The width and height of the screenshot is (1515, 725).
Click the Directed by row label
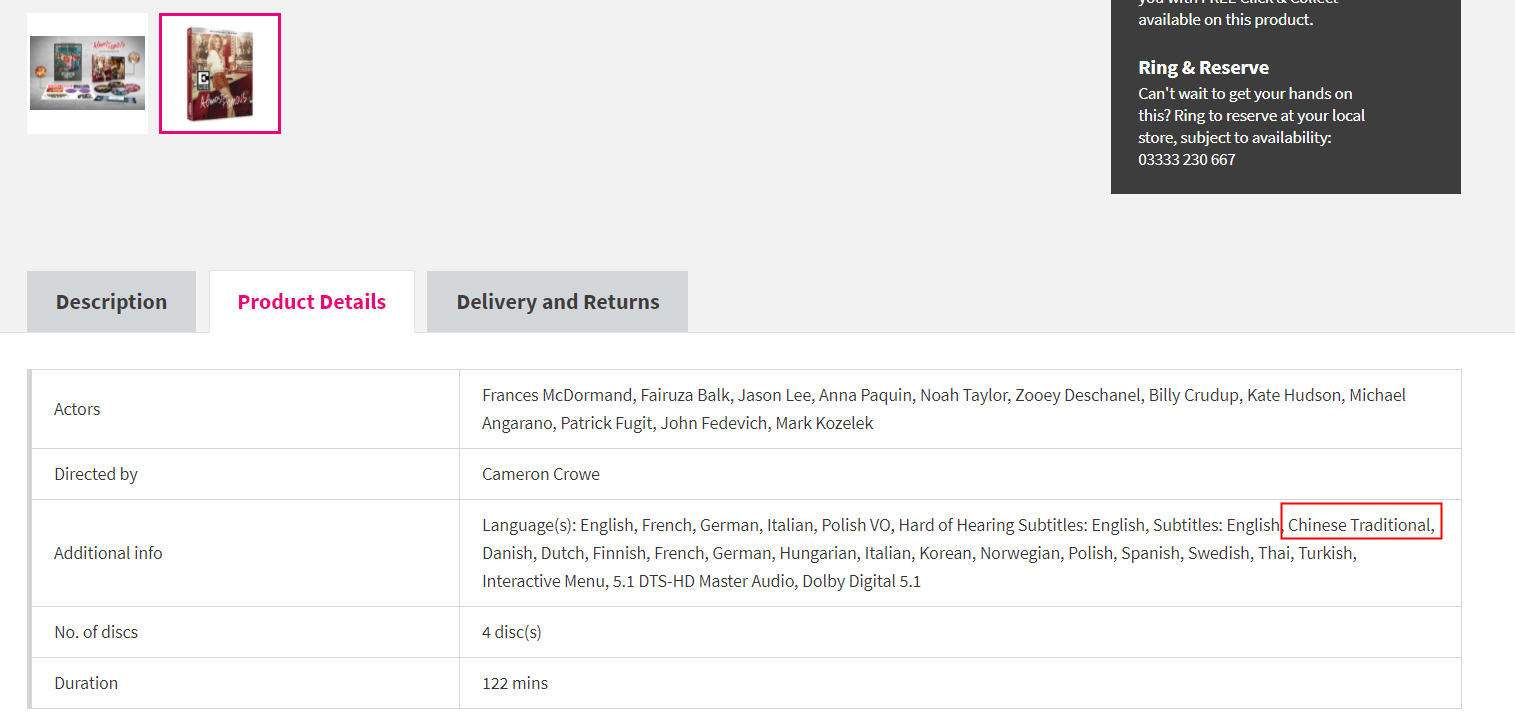coord(96,474)
